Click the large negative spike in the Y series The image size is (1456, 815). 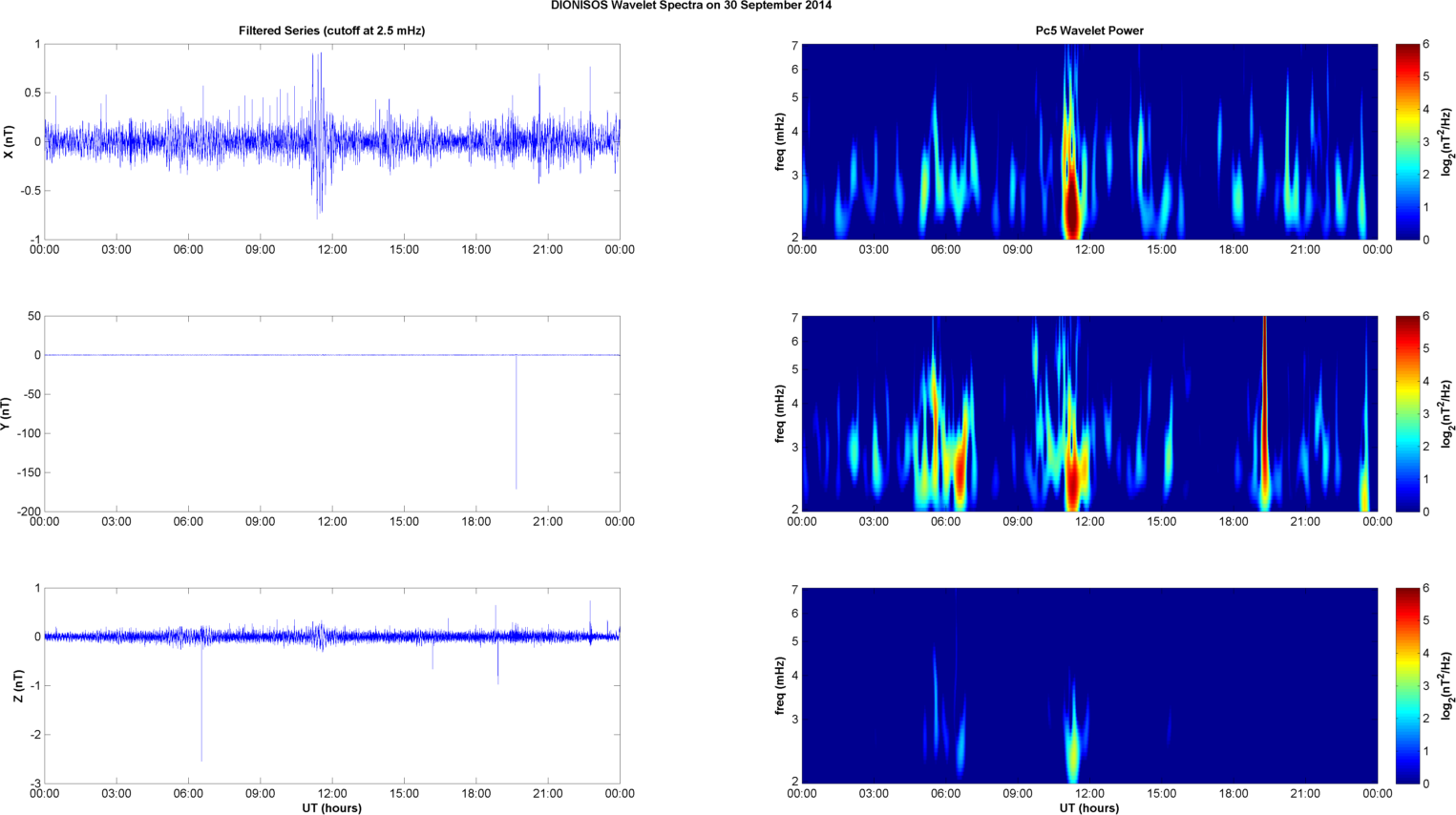[x=517, y=422]
